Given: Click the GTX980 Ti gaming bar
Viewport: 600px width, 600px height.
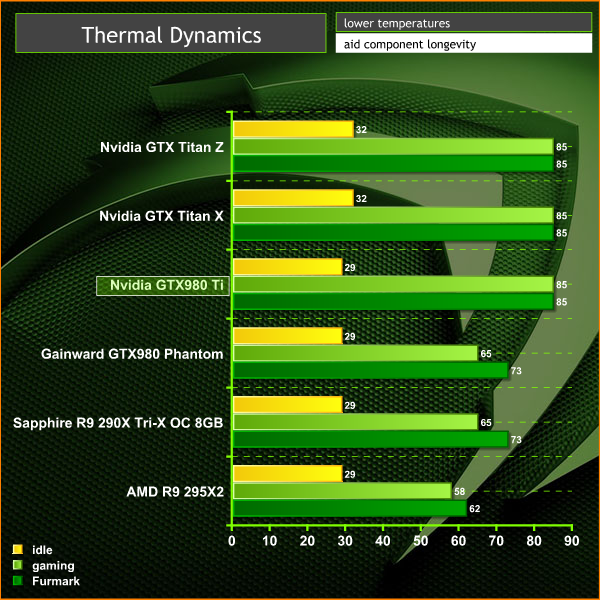Looking at the screenshot, I should 393,284.
